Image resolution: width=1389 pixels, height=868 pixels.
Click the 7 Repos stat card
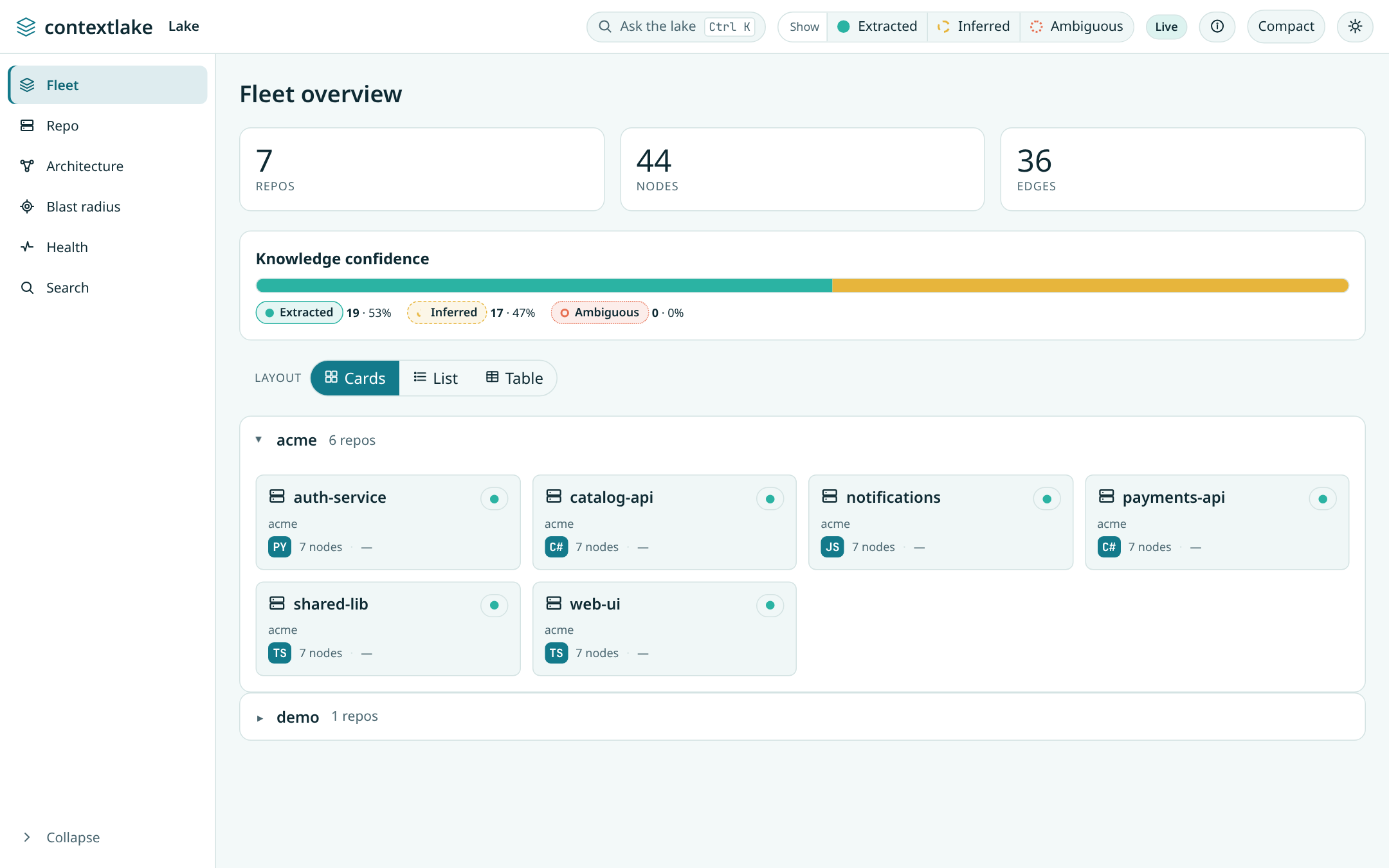coord(422,169)
